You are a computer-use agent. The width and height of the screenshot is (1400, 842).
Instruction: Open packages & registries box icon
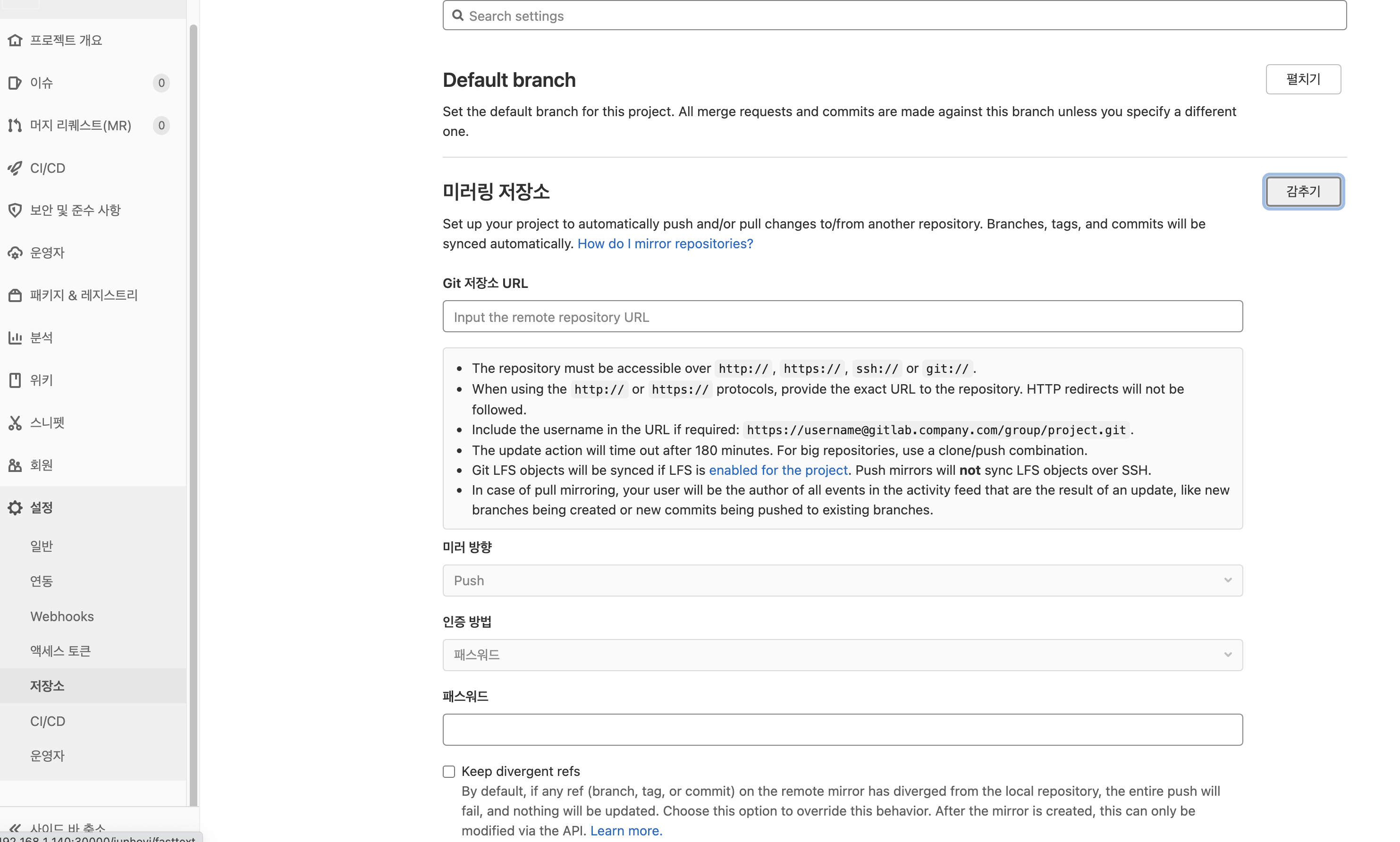click(15, 295)
